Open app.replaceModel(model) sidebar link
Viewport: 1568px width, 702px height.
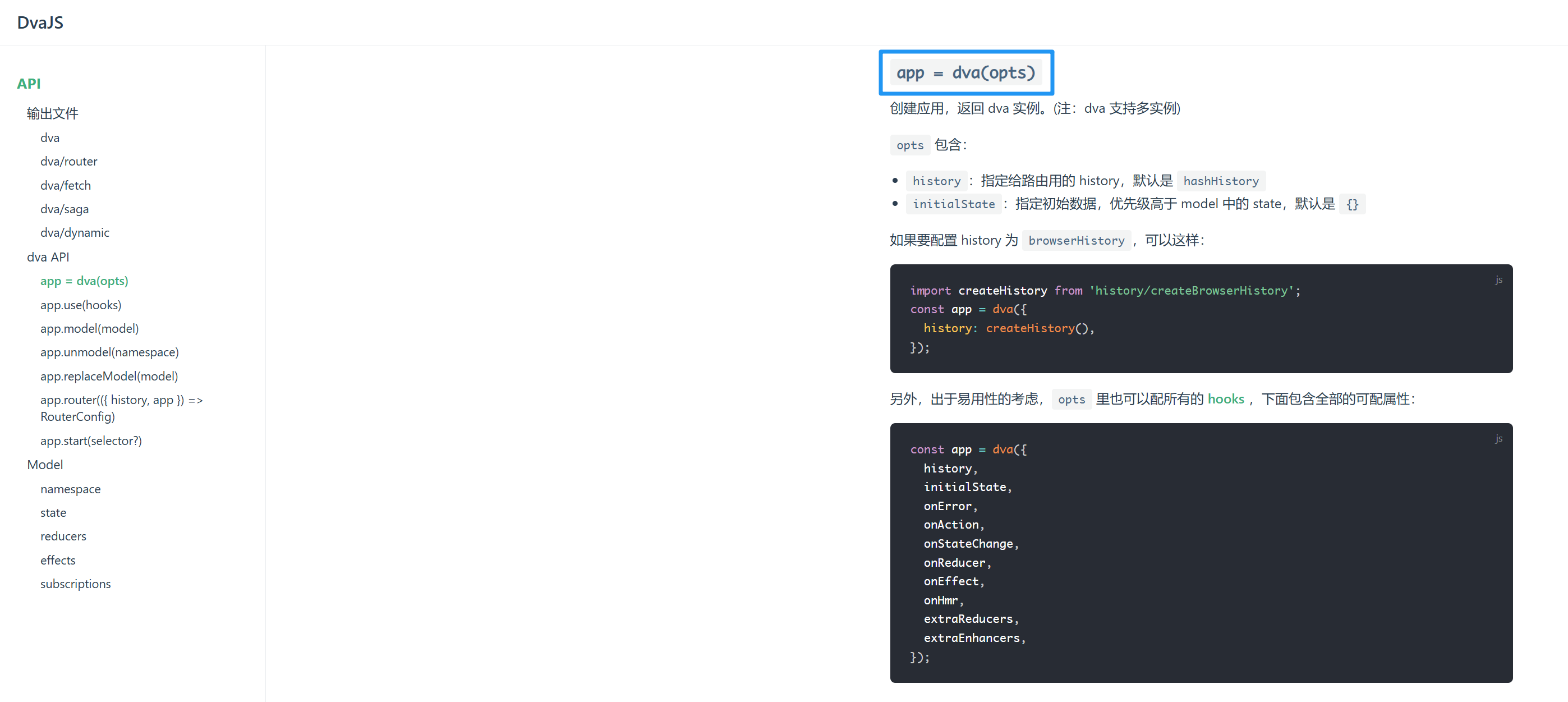[x=109, y=377]
